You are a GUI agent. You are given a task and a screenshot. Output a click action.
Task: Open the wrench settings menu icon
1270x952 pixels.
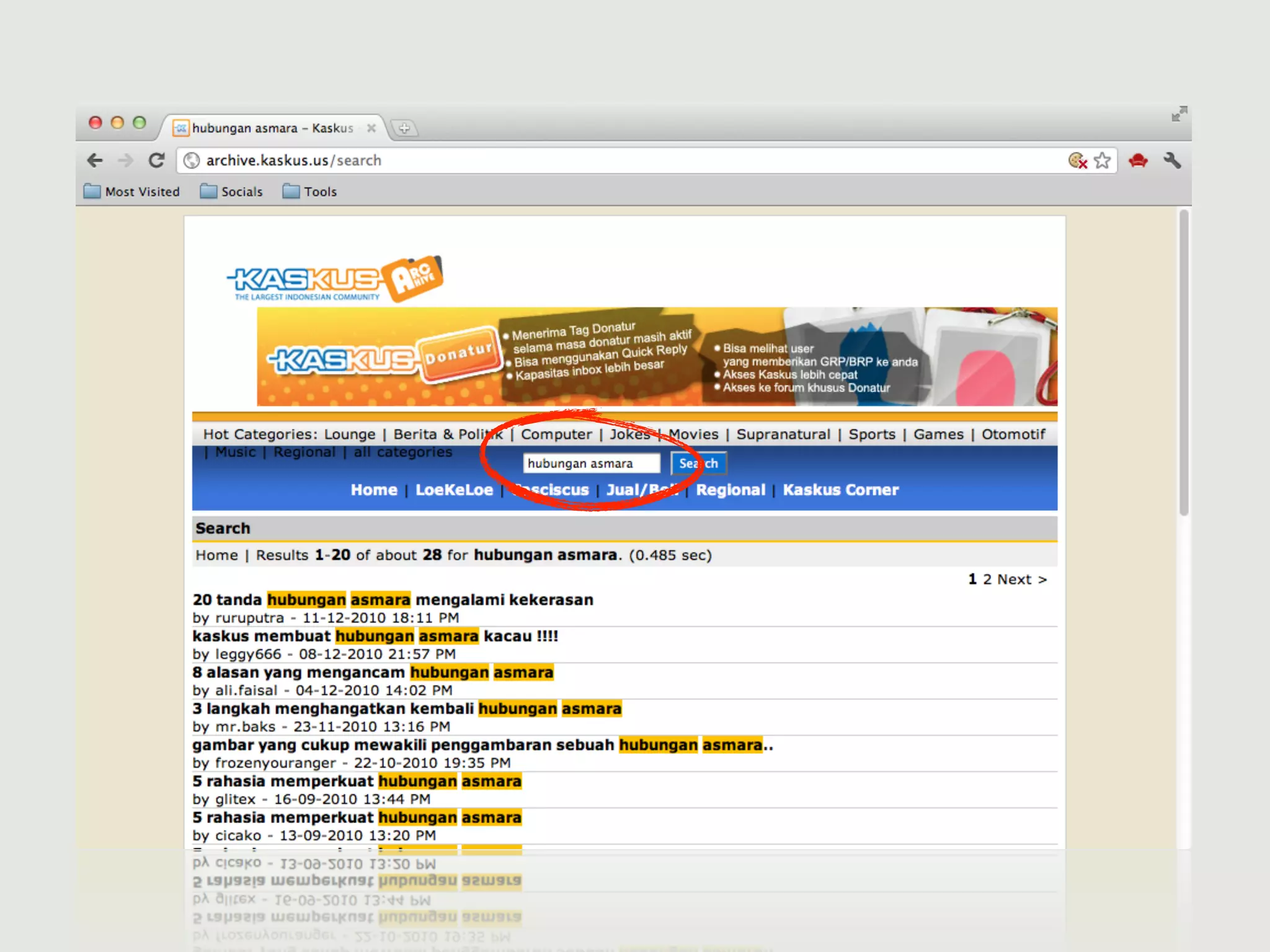[1172, 161]
